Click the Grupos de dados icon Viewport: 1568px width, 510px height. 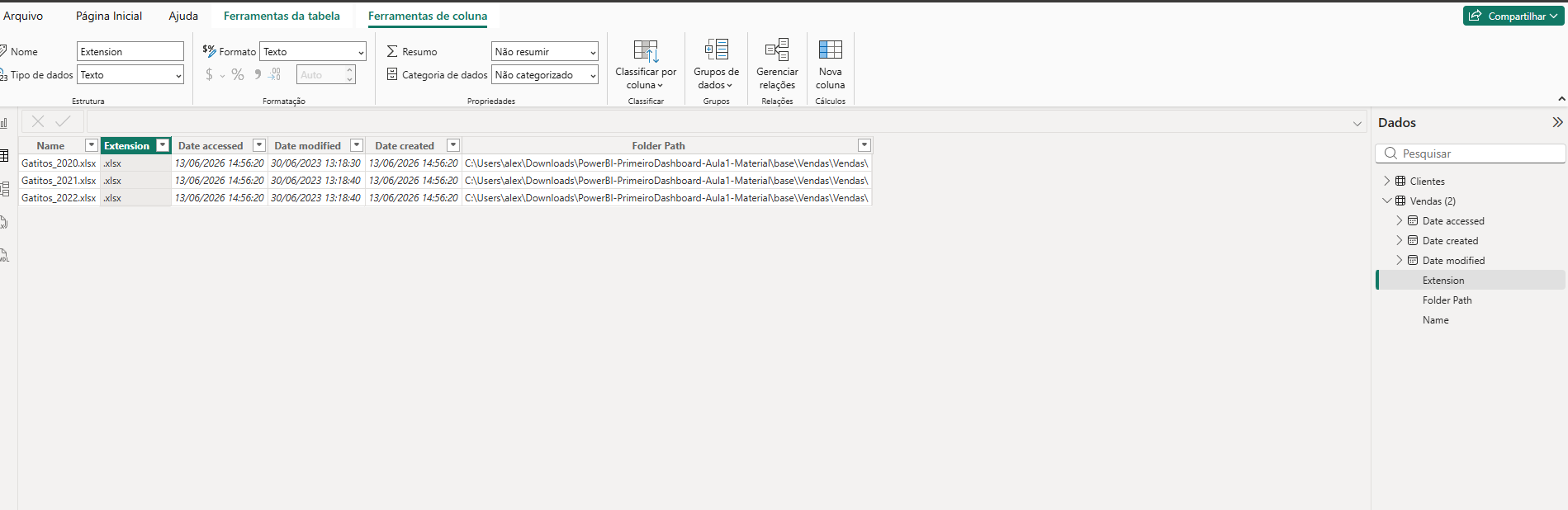point(716,50)
